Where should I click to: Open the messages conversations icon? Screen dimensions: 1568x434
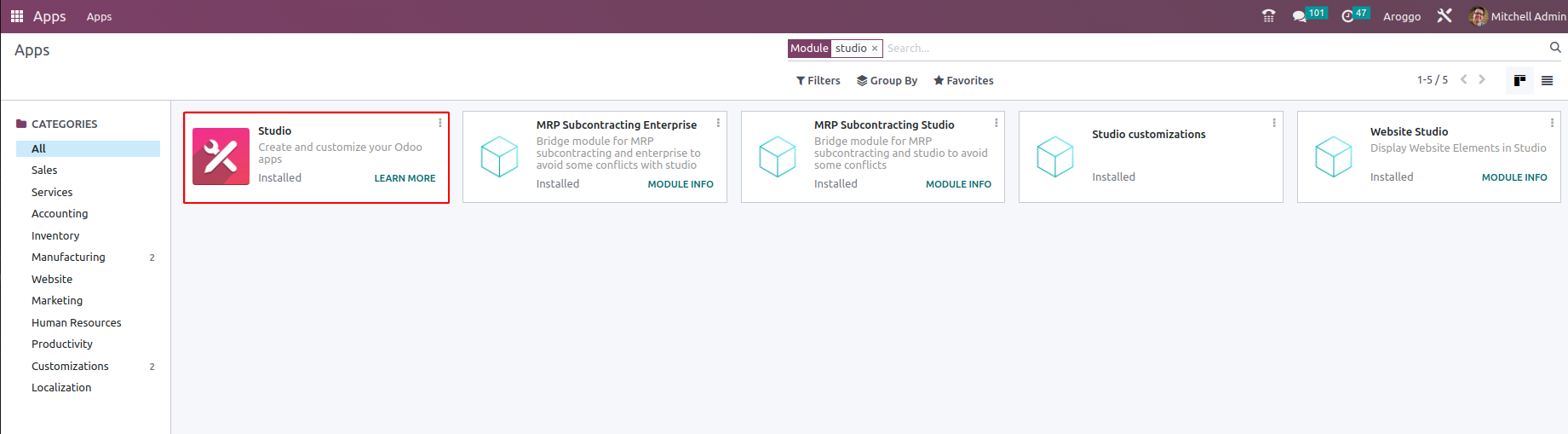[x=1299, y=16]
